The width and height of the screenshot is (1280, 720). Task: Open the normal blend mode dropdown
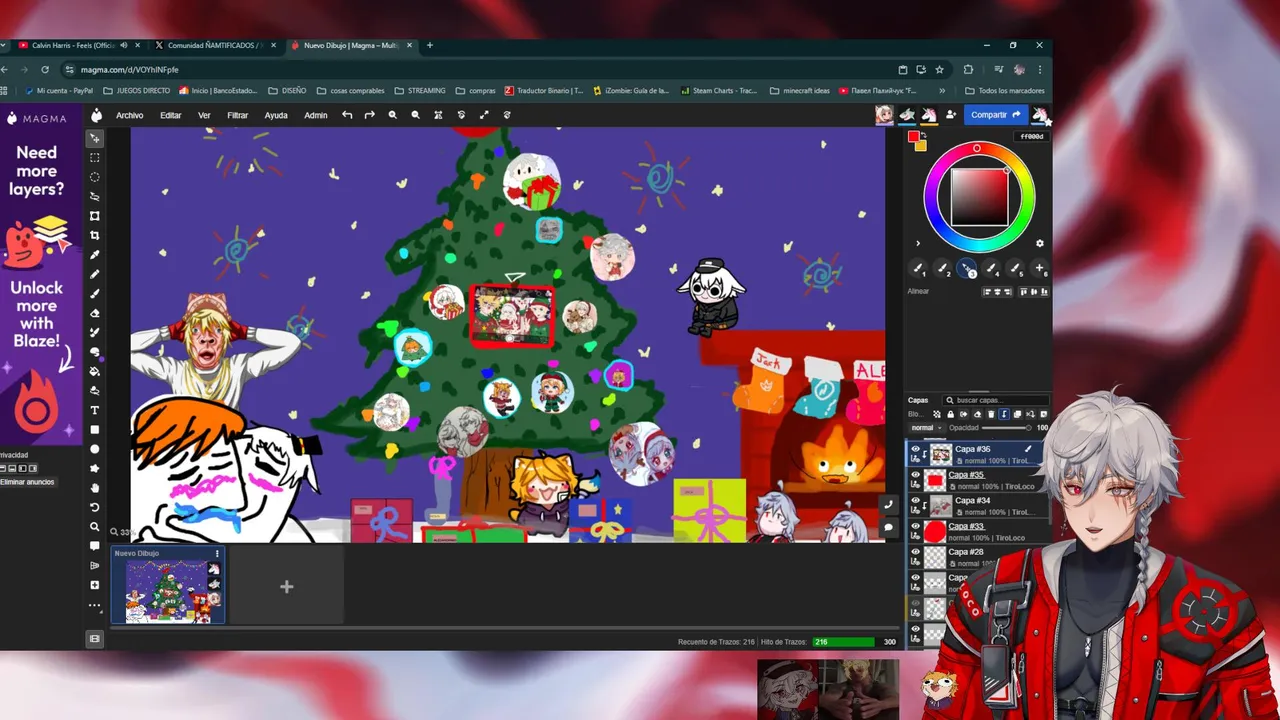(926, 427)
